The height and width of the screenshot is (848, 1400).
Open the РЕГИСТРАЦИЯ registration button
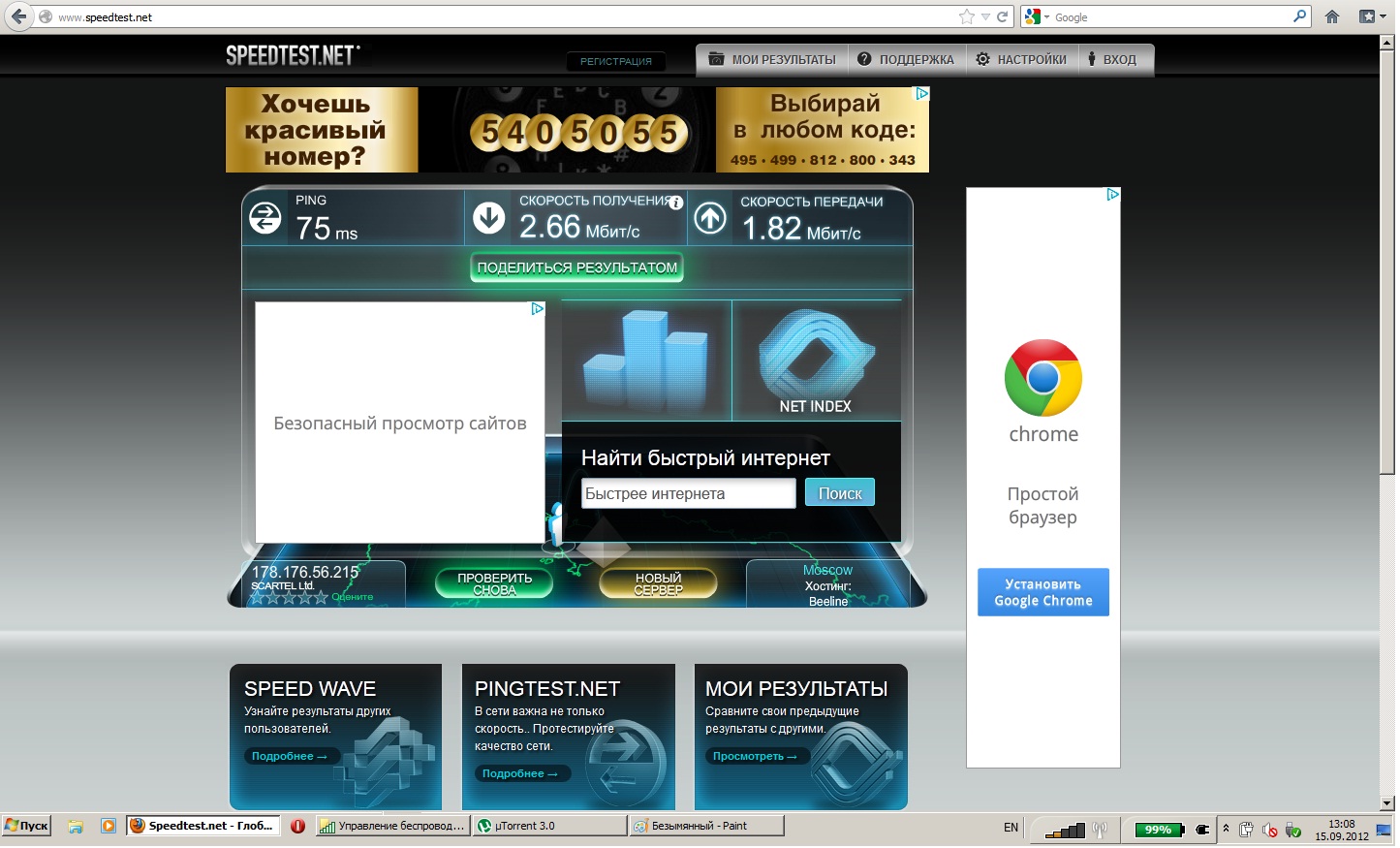point(616,61)
